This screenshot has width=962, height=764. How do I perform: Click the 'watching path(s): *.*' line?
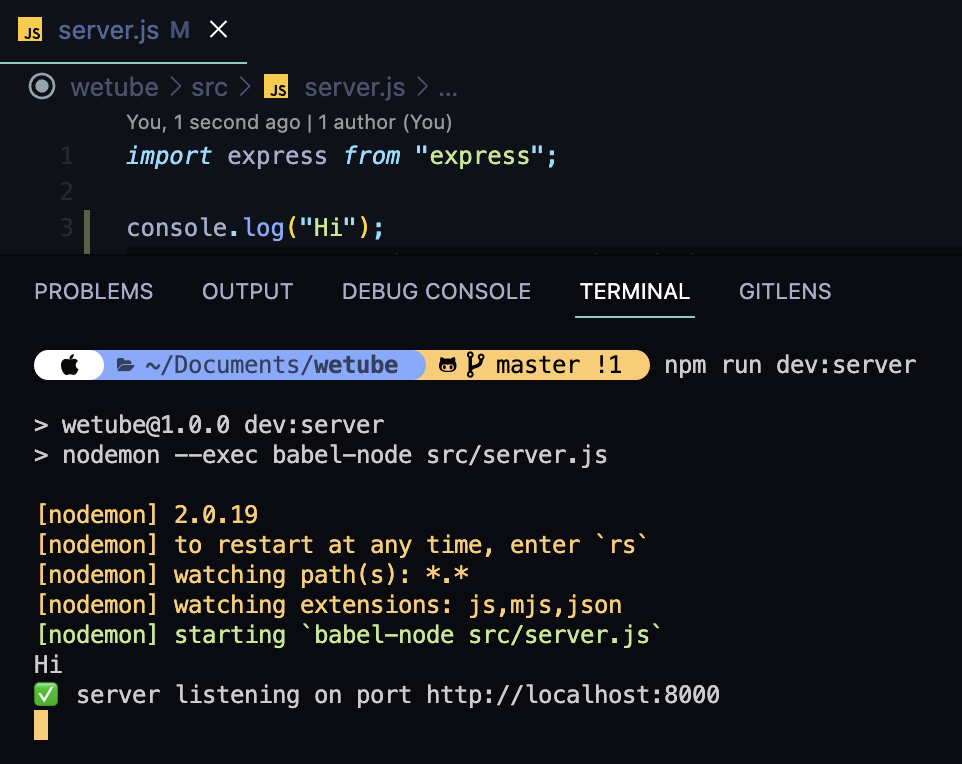coord(253,574)
